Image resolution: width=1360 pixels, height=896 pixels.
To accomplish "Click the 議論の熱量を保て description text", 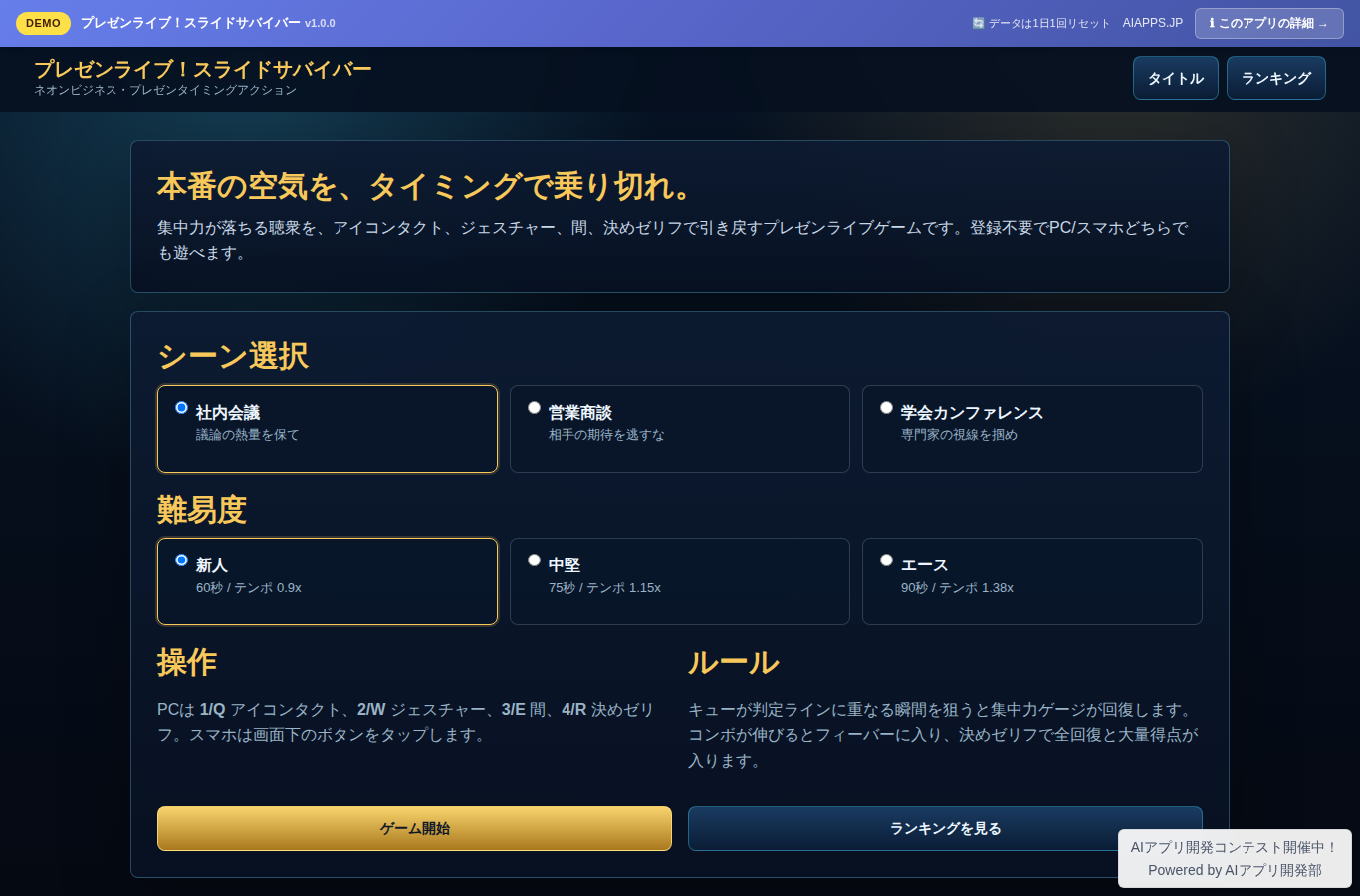I will (x=247, y=435).
